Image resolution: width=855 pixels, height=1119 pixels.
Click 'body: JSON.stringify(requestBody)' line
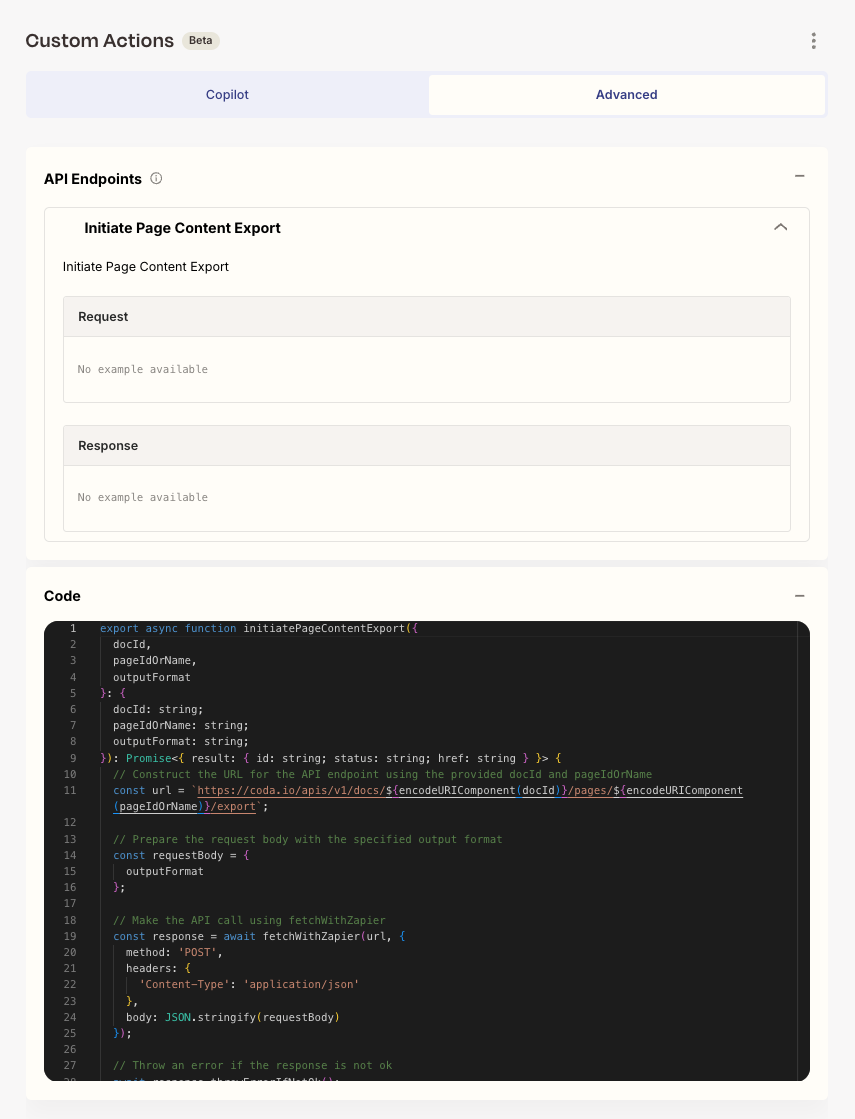(x=233, y=1018)
